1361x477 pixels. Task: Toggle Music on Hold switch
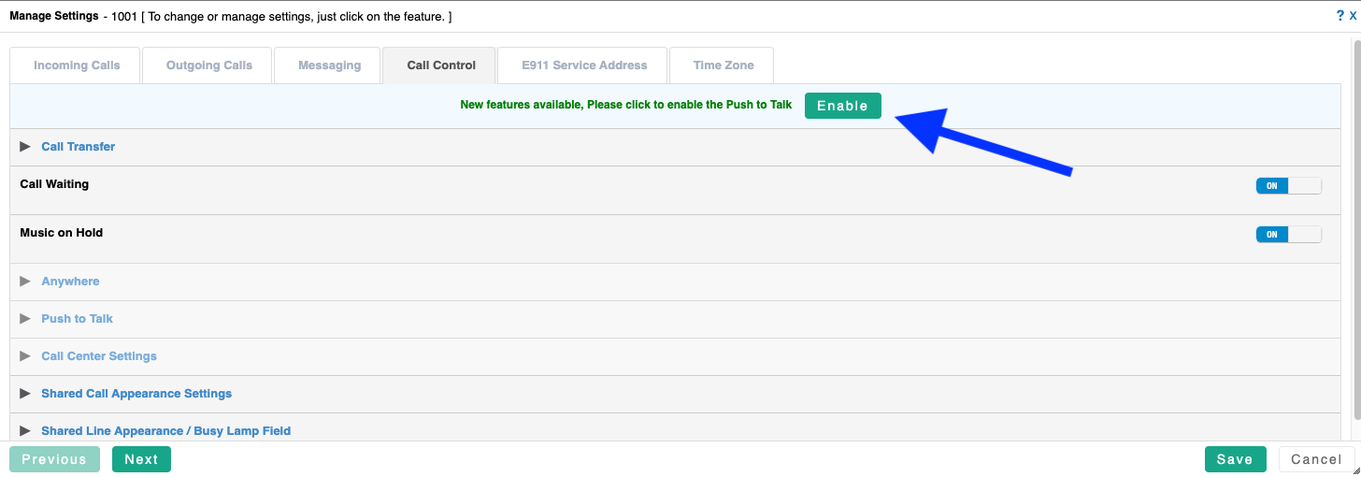point(1288,234)
